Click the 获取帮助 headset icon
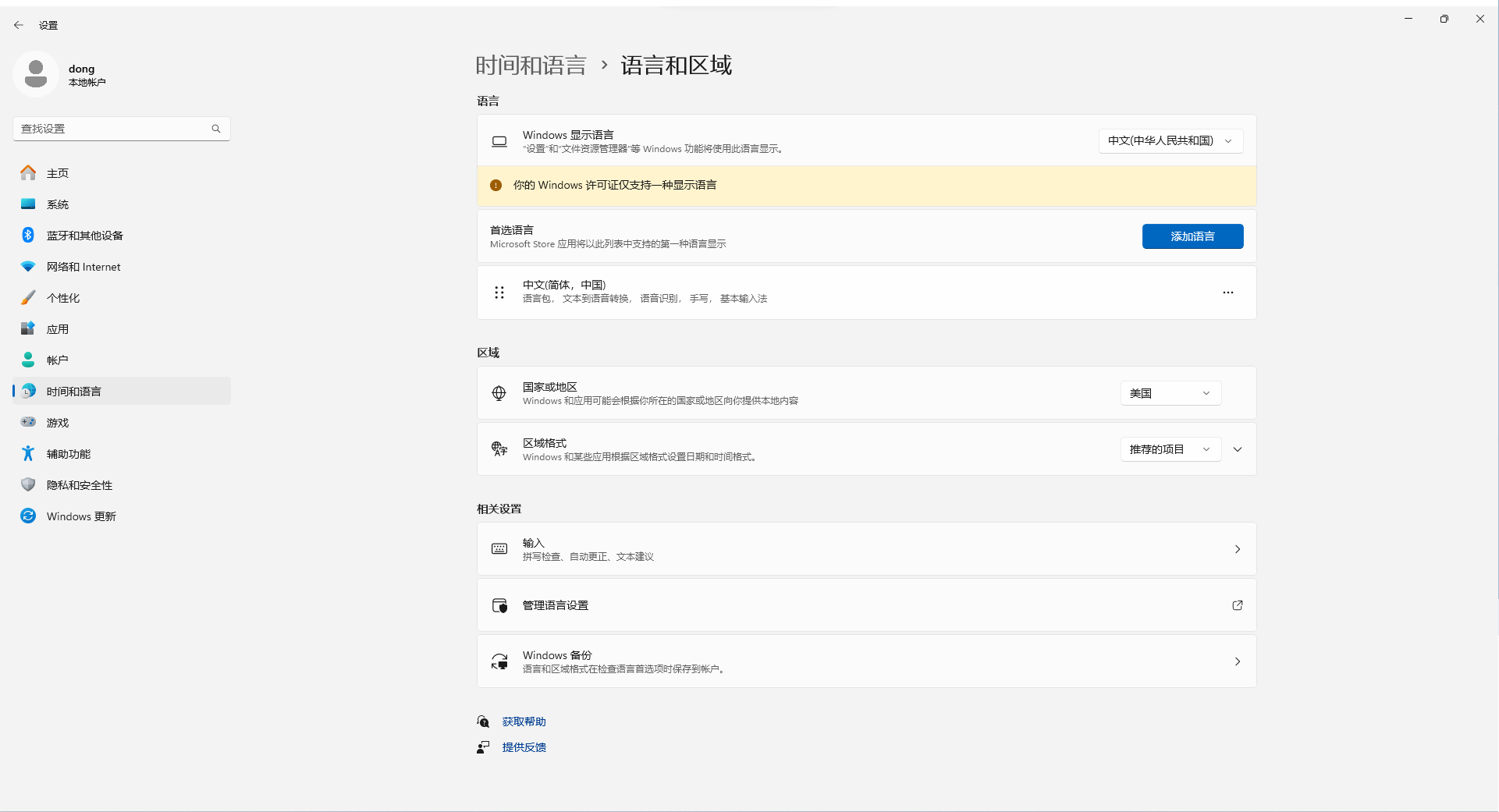Viewport: 1499px width, 812px height. point(483,722)
